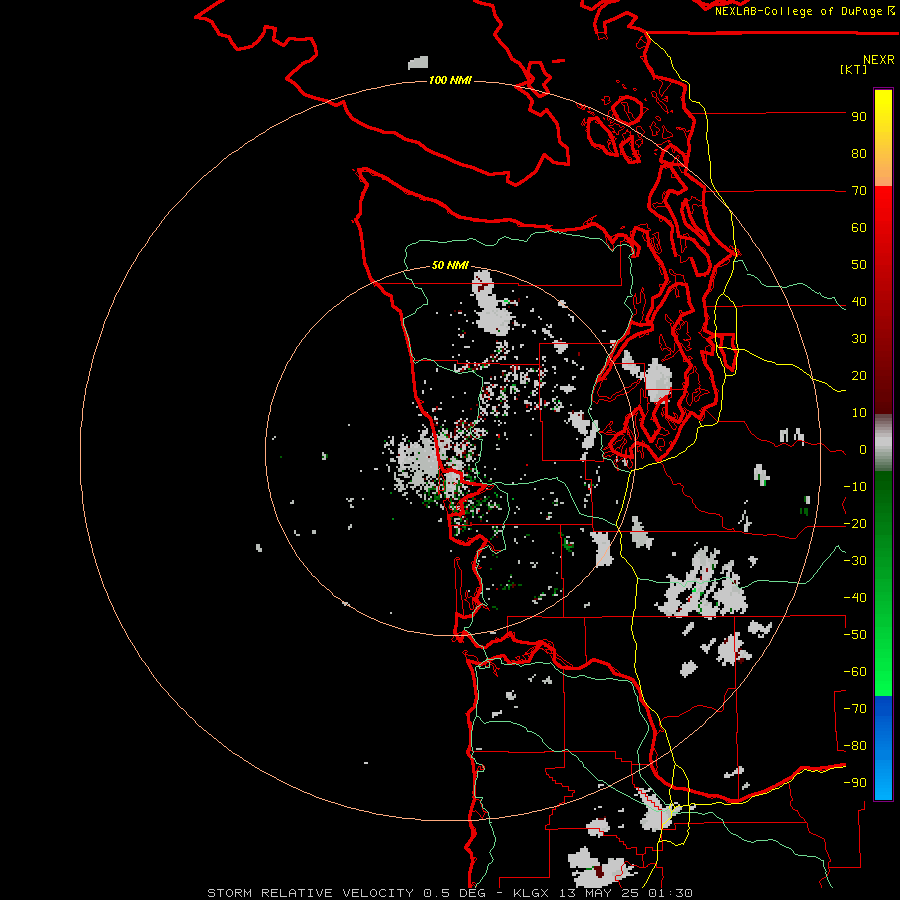The height and width of the screenshot is (900, 900).
Task: Click the NEXLAB-College of DuPage label
Action: pyautogui.click(x=804, y=11)
